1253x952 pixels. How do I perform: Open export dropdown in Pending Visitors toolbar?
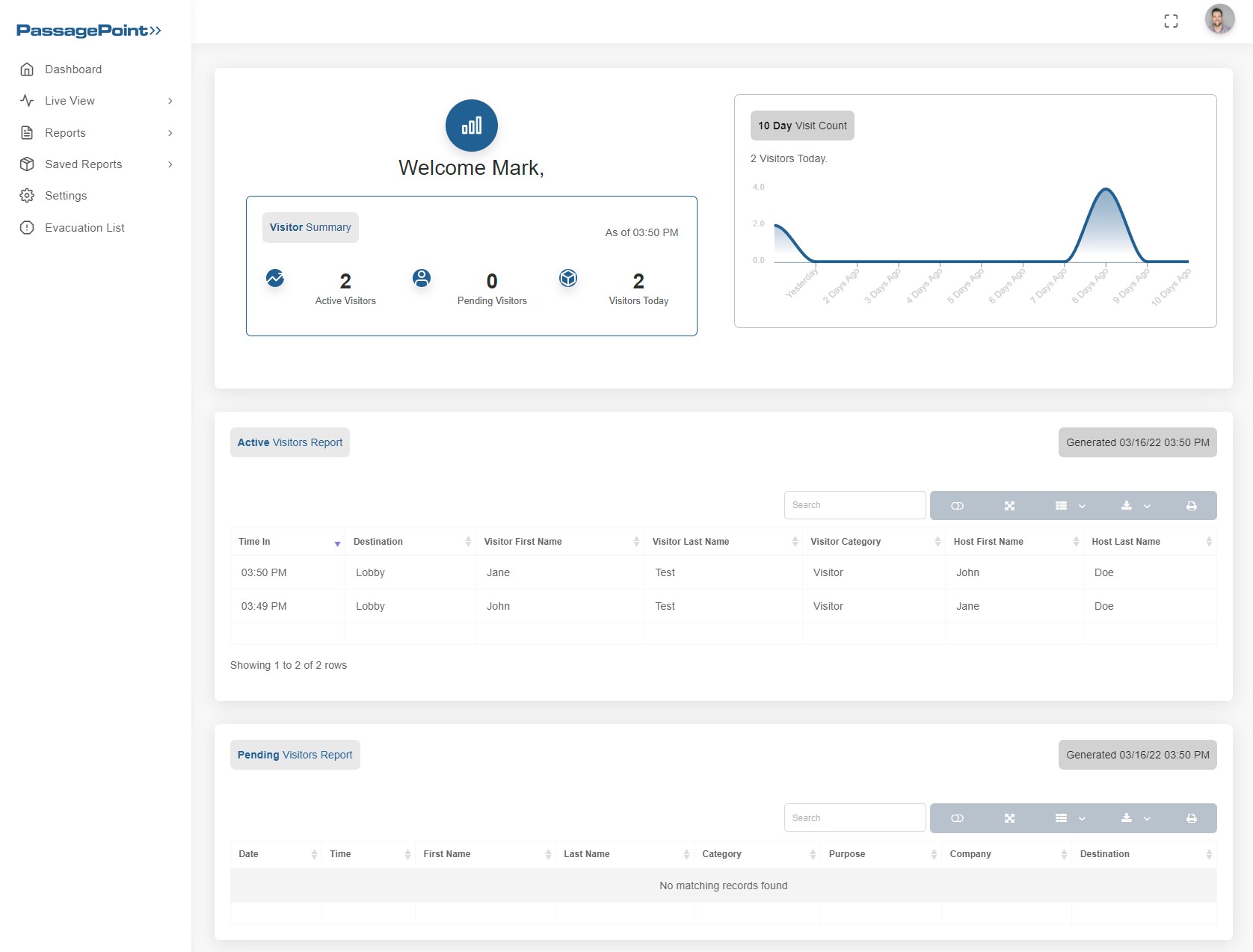tap(1135, 818)
